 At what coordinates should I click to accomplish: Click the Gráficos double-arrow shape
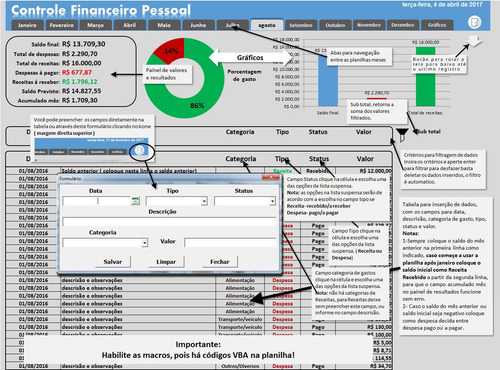(250, 57)
